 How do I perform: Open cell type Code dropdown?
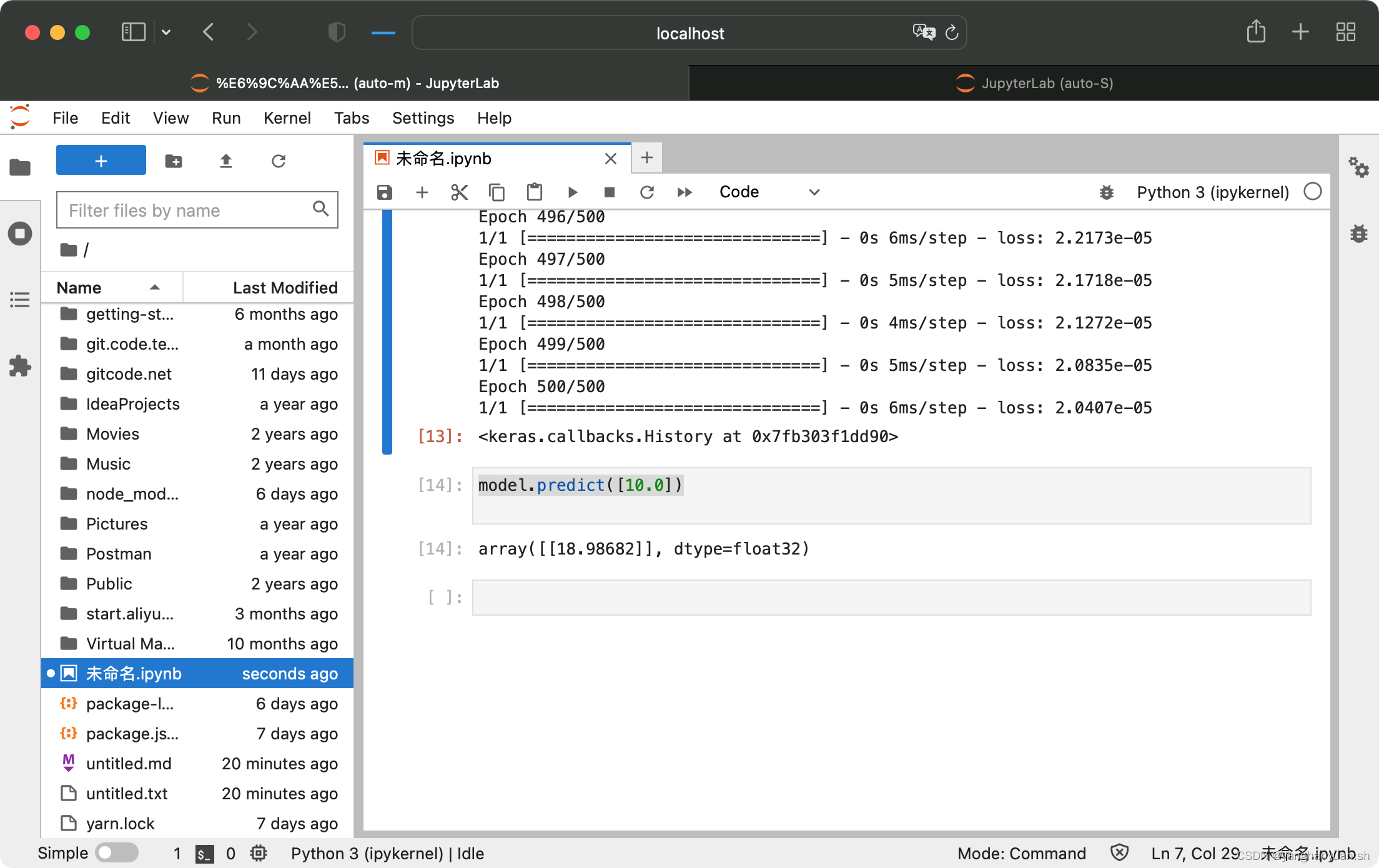coord(769,192)
